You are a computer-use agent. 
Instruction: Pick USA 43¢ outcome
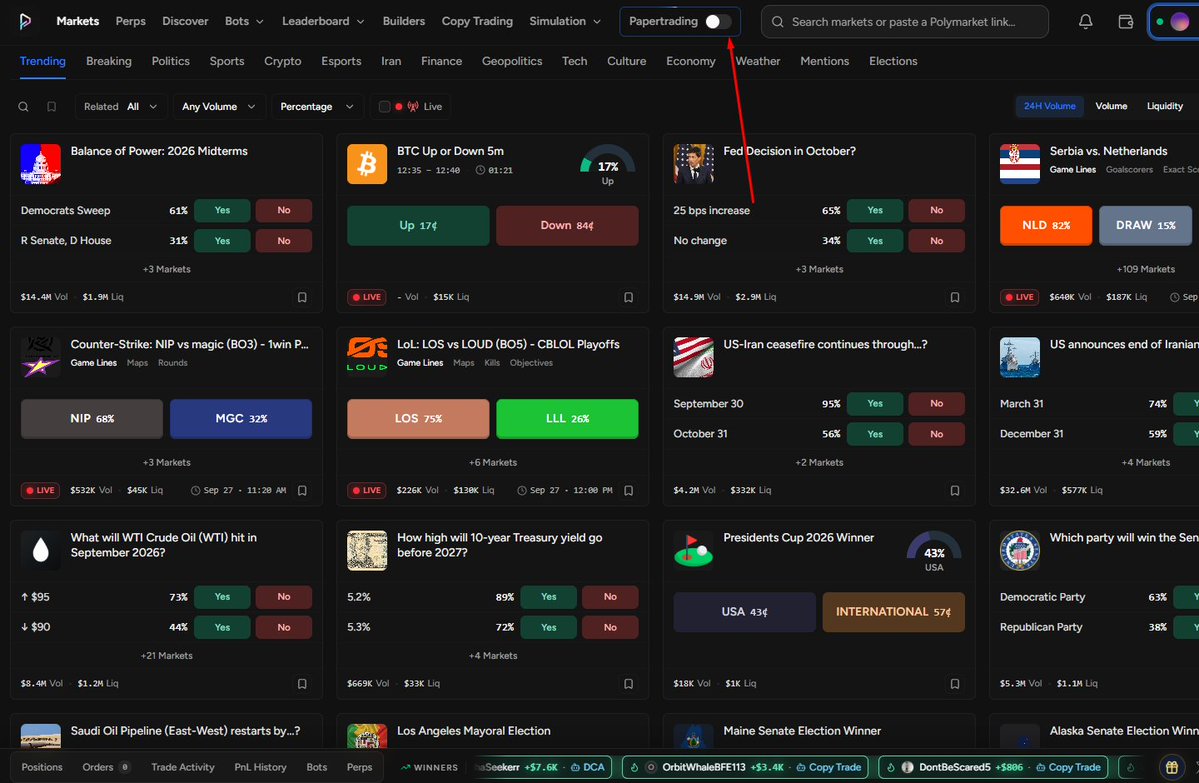745,612
